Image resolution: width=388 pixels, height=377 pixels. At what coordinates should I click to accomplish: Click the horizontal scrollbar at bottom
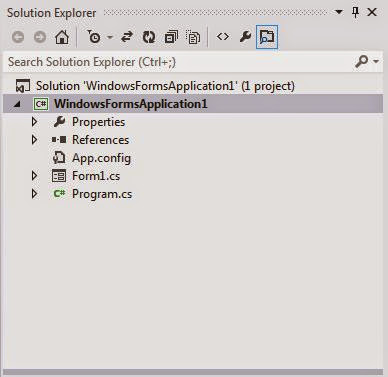click(x=193, y=373)
